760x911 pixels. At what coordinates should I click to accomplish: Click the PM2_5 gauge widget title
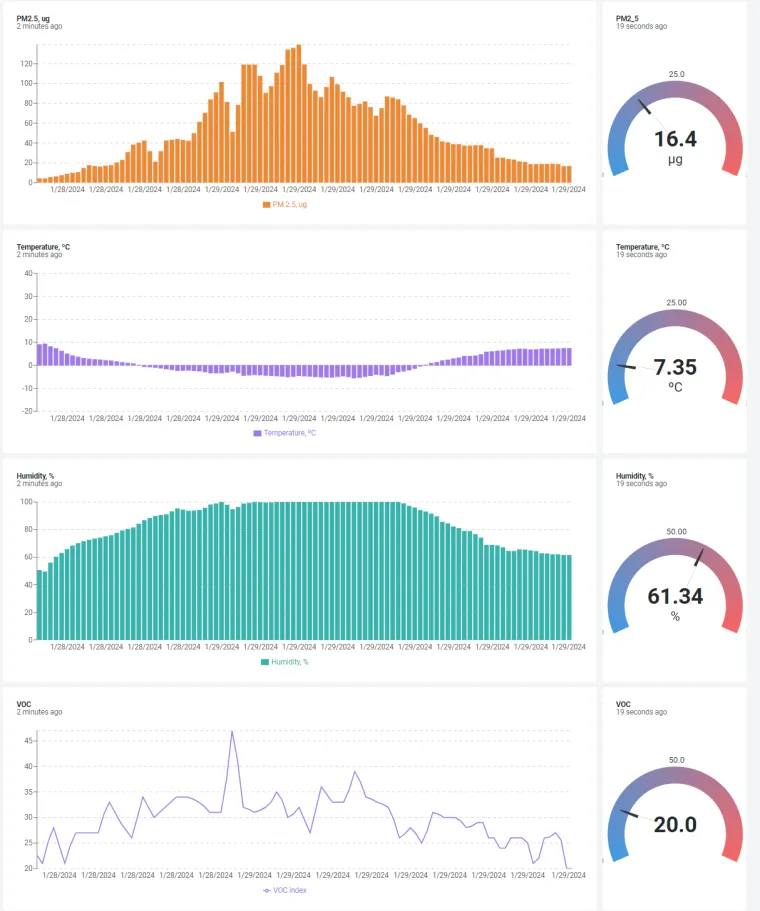click(x=627, y=19)
